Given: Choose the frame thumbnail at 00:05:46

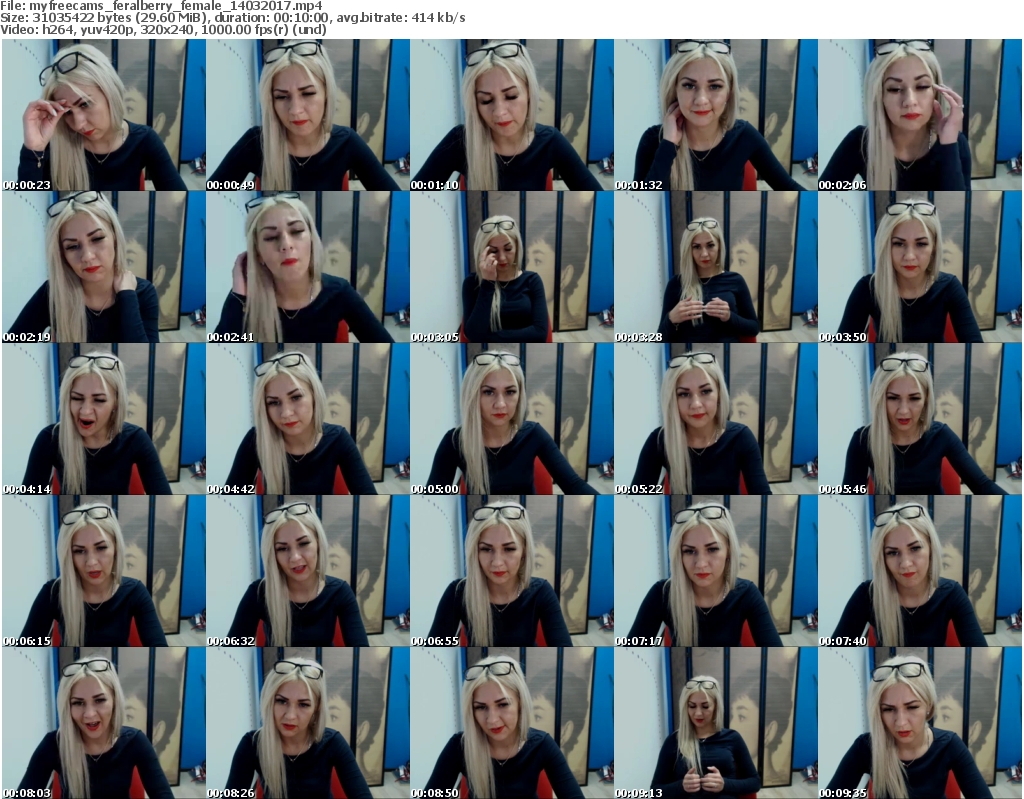Looking at the screenshot, I should tap(920, 419).
